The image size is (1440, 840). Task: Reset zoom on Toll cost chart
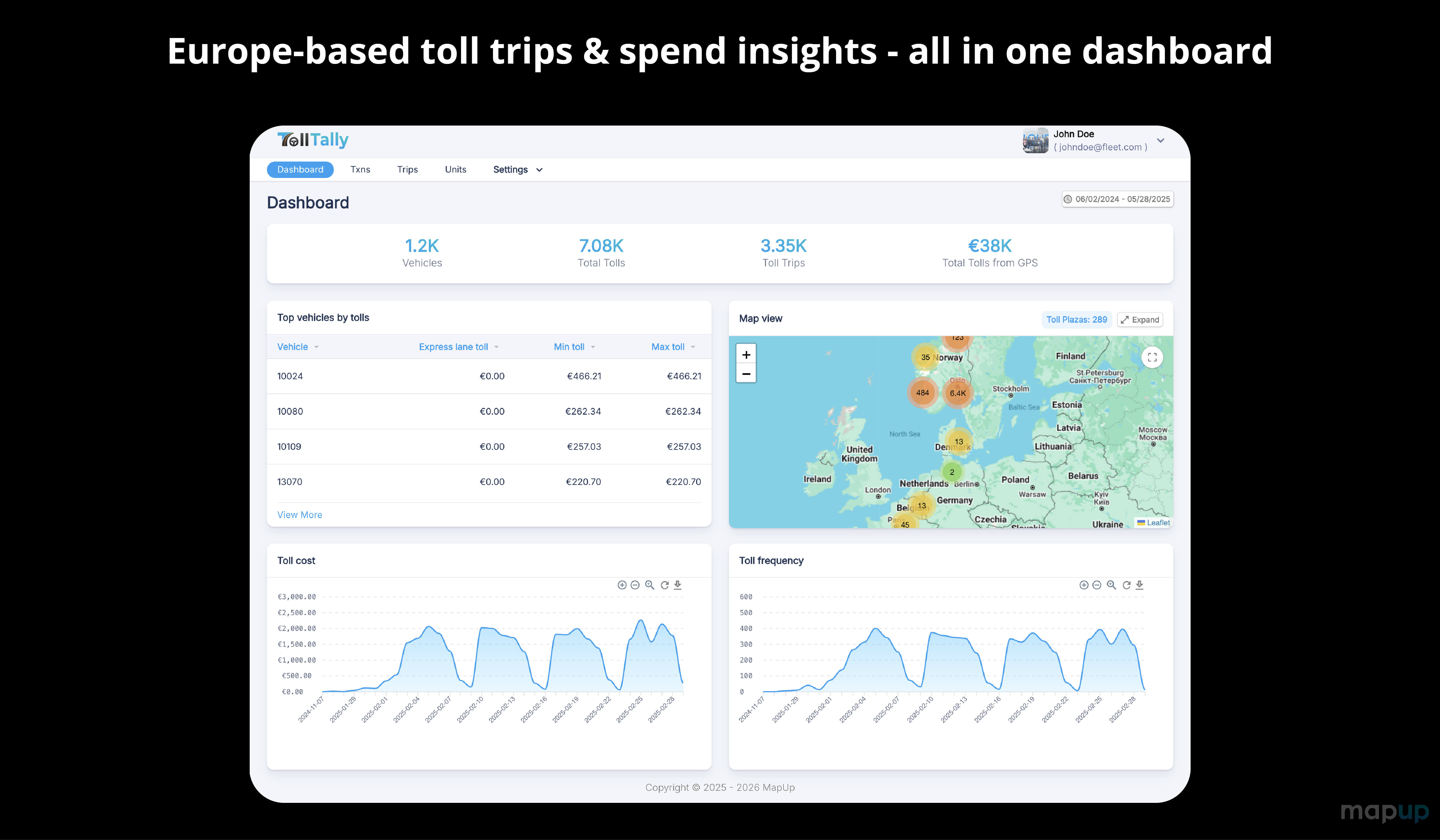(665, 585)
